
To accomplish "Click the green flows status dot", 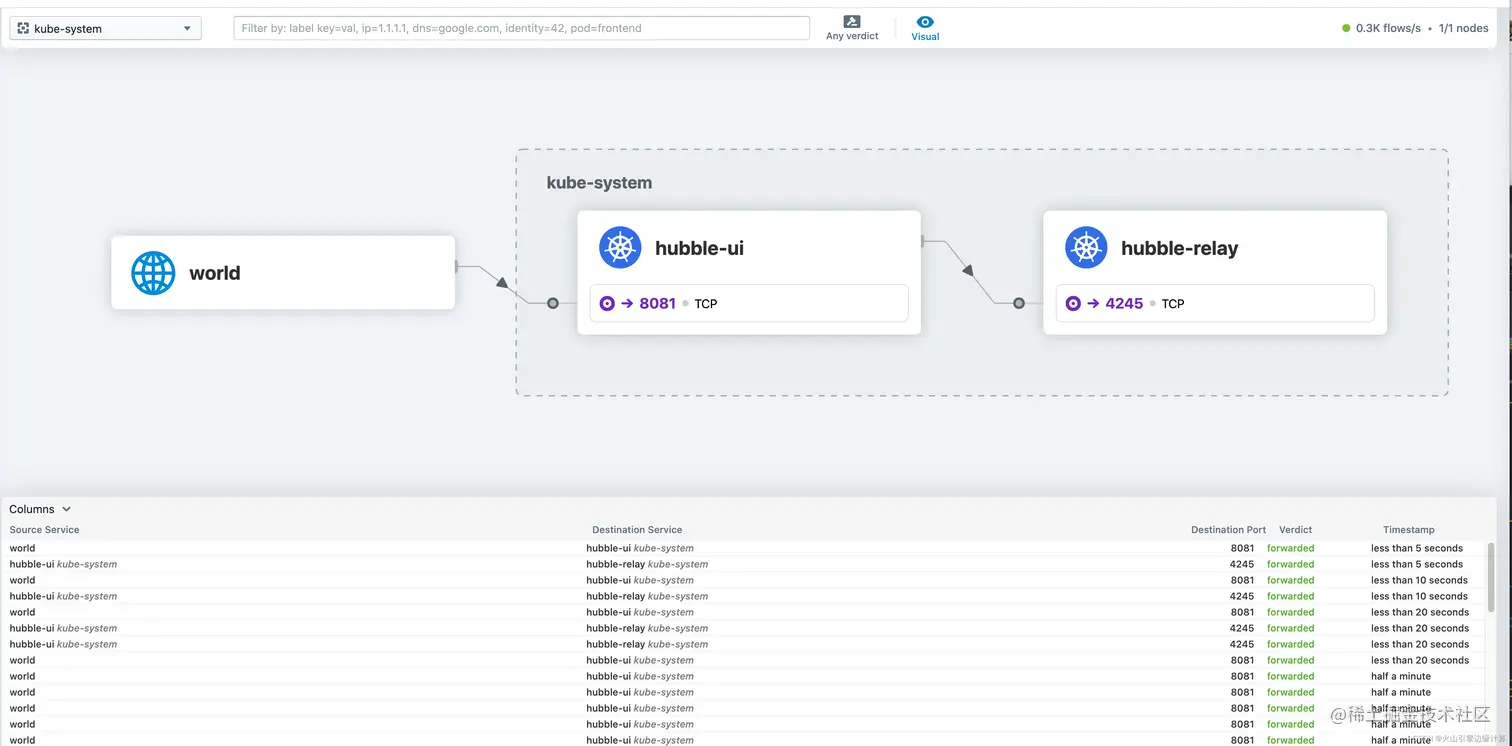I will [1346, 28].
